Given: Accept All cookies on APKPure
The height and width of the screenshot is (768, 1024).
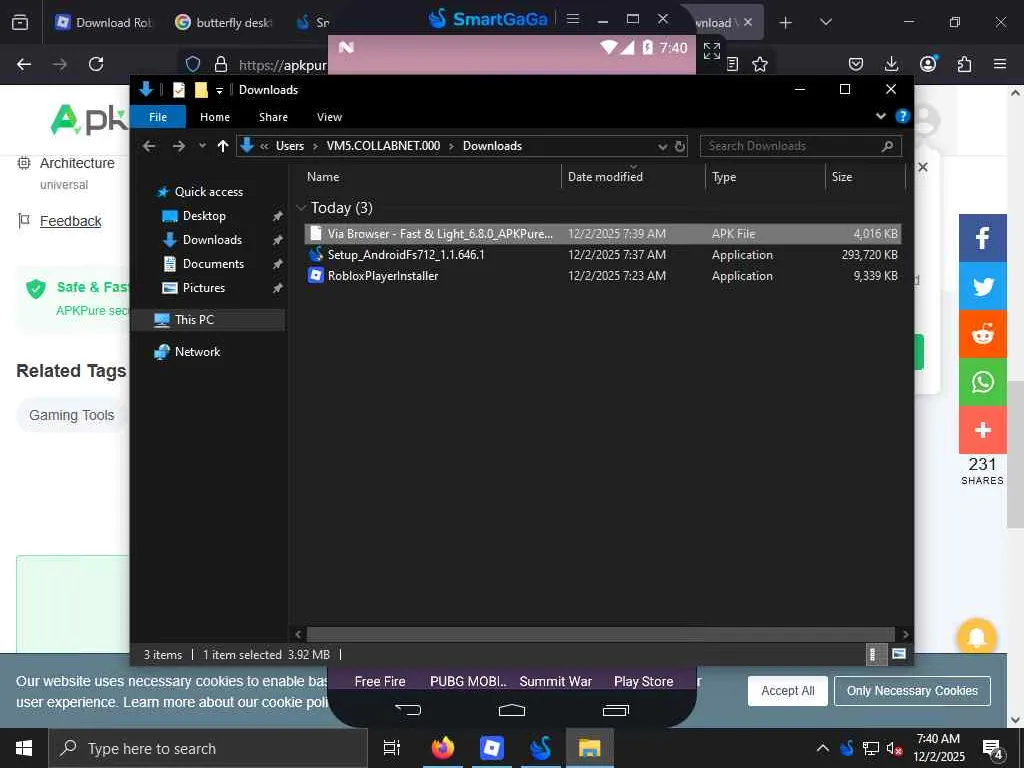Looking at the screenshot, I should (x=788, y=691).
